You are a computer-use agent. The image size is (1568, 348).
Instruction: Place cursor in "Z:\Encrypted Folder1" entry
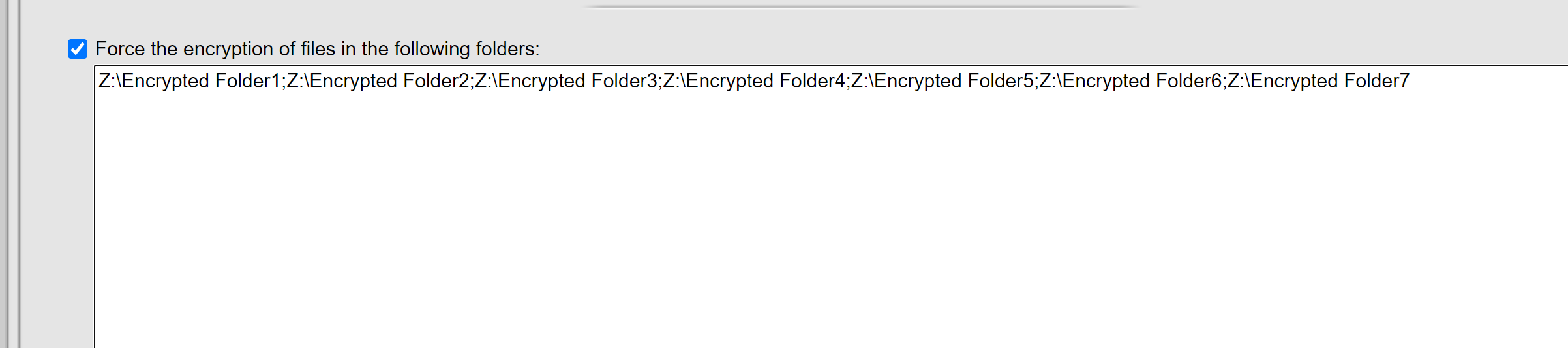coord(189,81)
